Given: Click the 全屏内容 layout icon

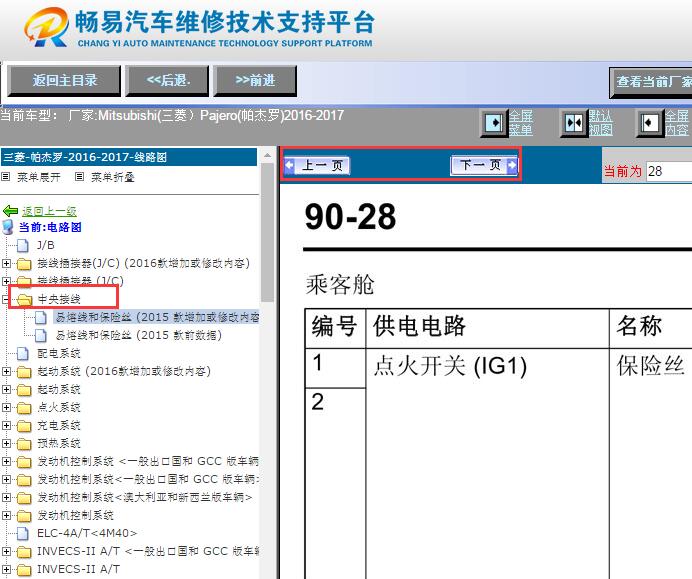Looking at the screenshot, I should point(650,122).
